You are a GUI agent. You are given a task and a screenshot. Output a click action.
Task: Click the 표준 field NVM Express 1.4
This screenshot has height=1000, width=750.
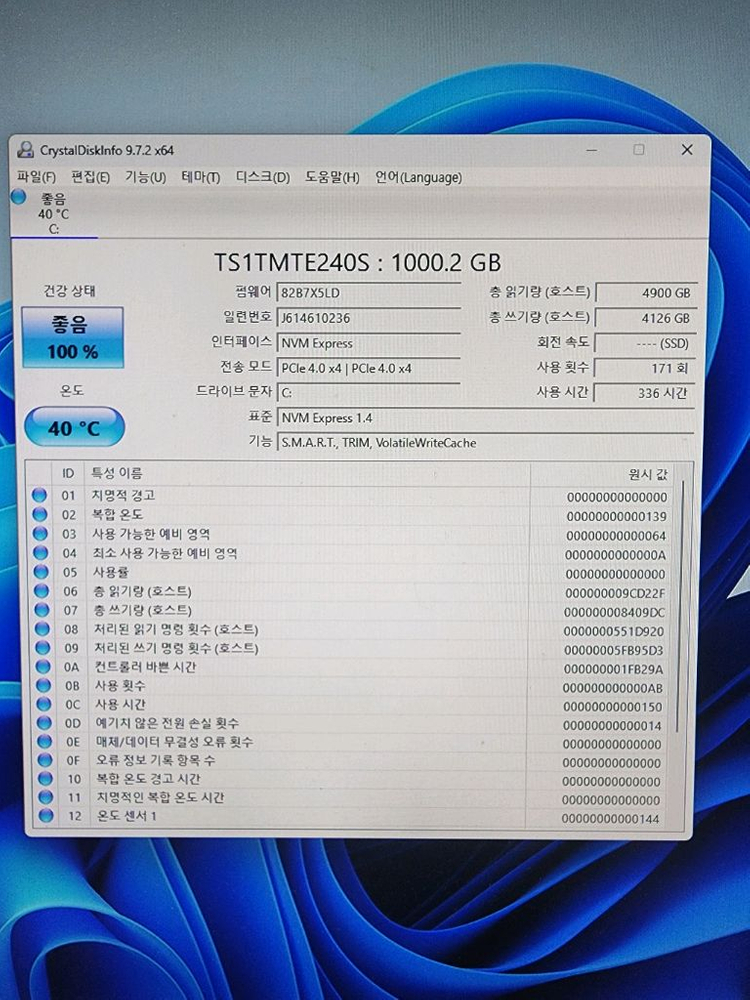(486, 418)
